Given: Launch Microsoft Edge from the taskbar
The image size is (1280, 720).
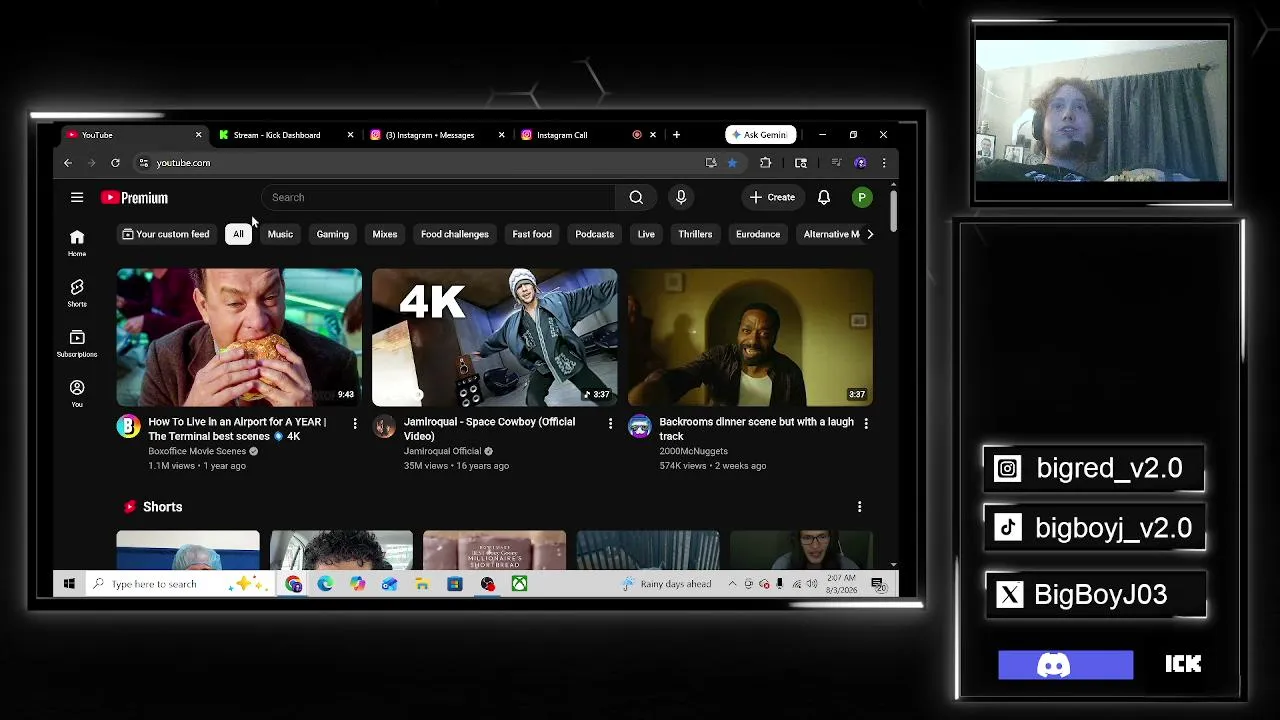Looking at the screenshot, I should click(326, 584).
